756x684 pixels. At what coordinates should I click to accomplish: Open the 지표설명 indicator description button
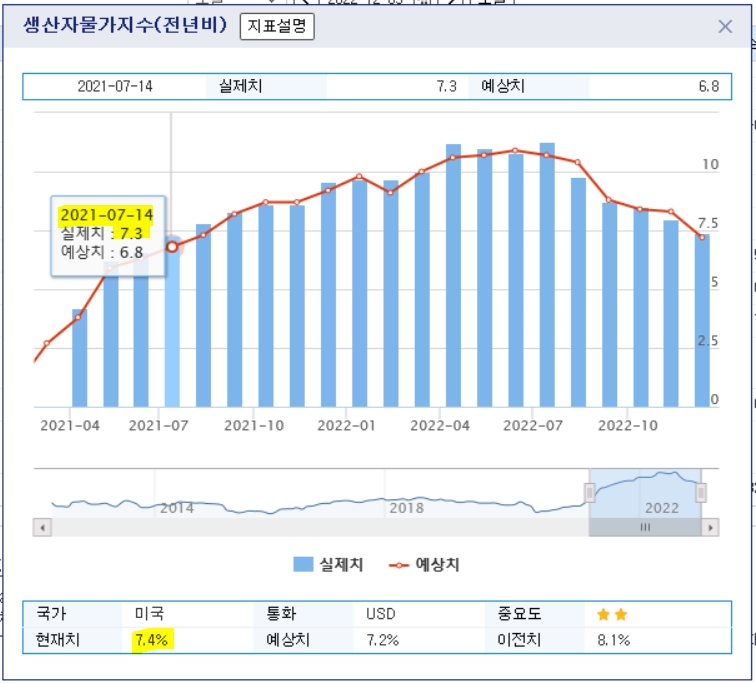tap(277, 26)
